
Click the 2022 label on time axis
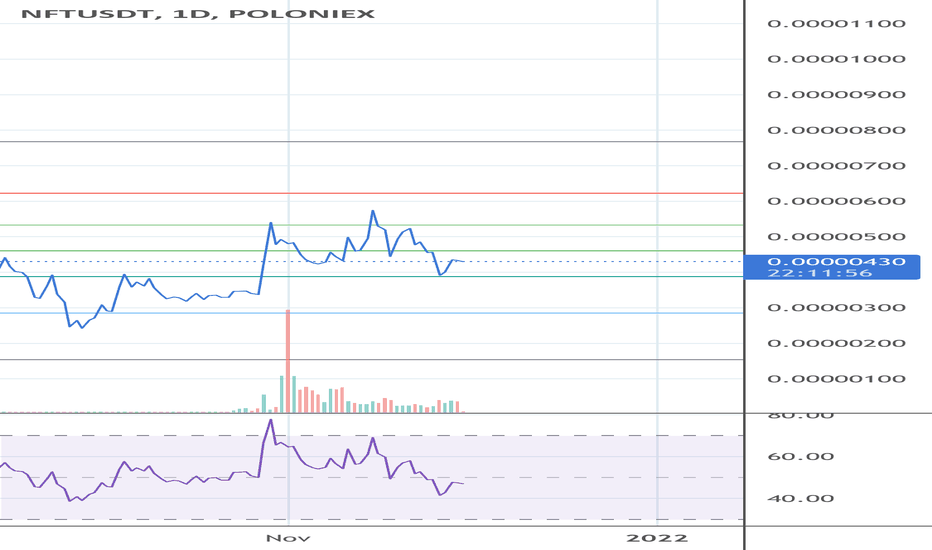pyautogui.click(x=657, y=538)
